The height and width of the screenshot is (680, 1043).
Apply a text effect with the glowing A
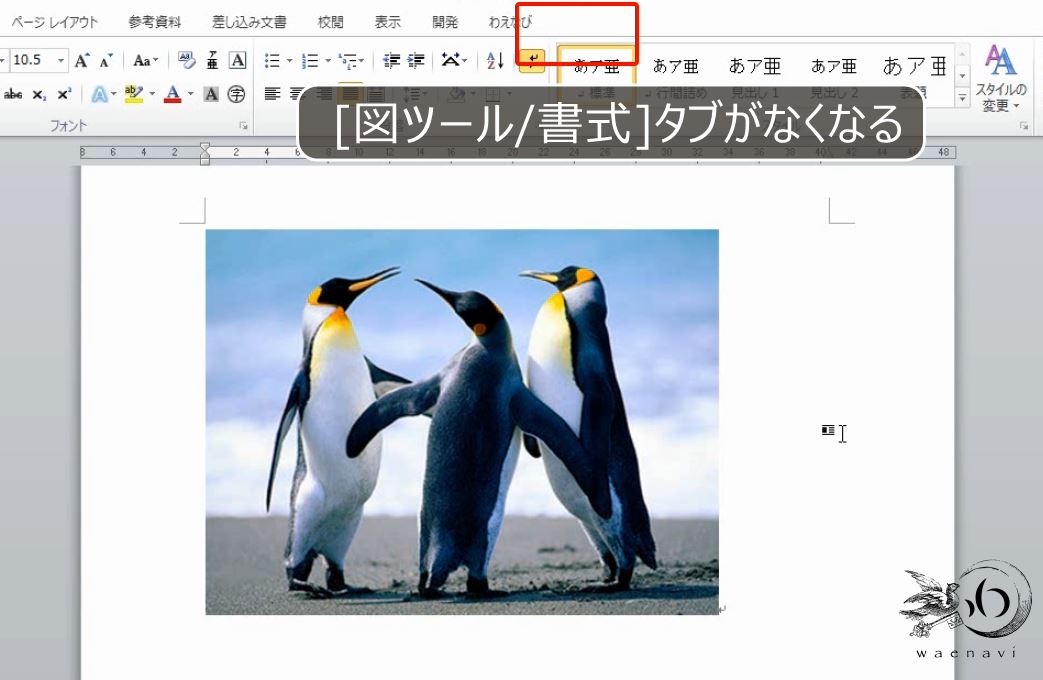(99, 94)
